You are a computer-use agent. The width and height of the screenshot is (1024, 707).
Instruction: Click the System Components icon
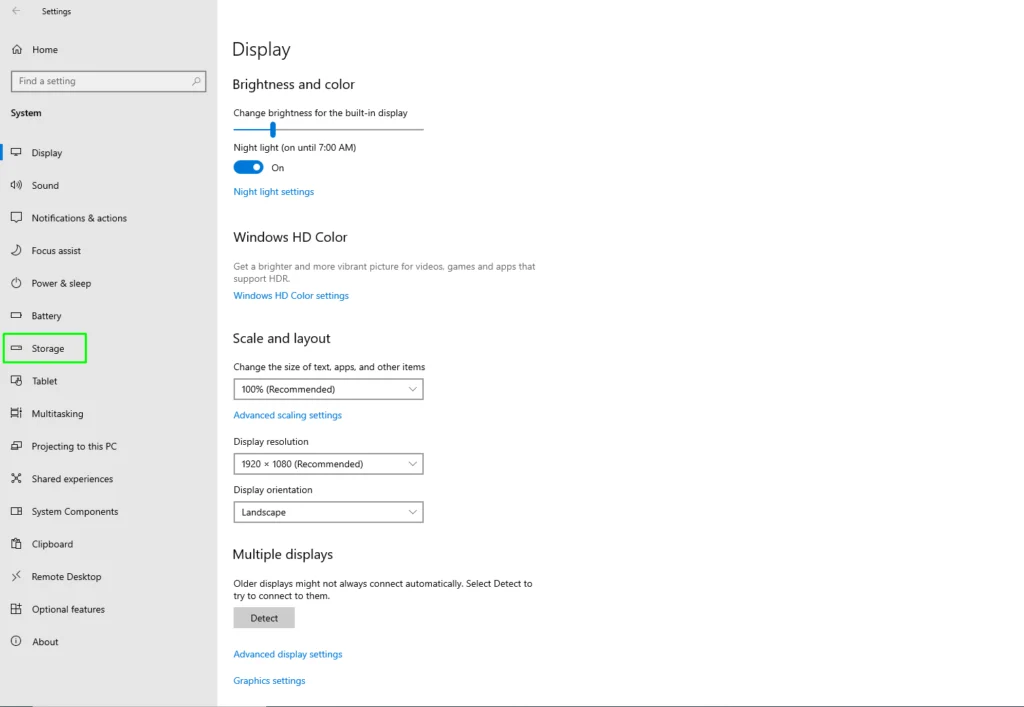tap(16, 511)
